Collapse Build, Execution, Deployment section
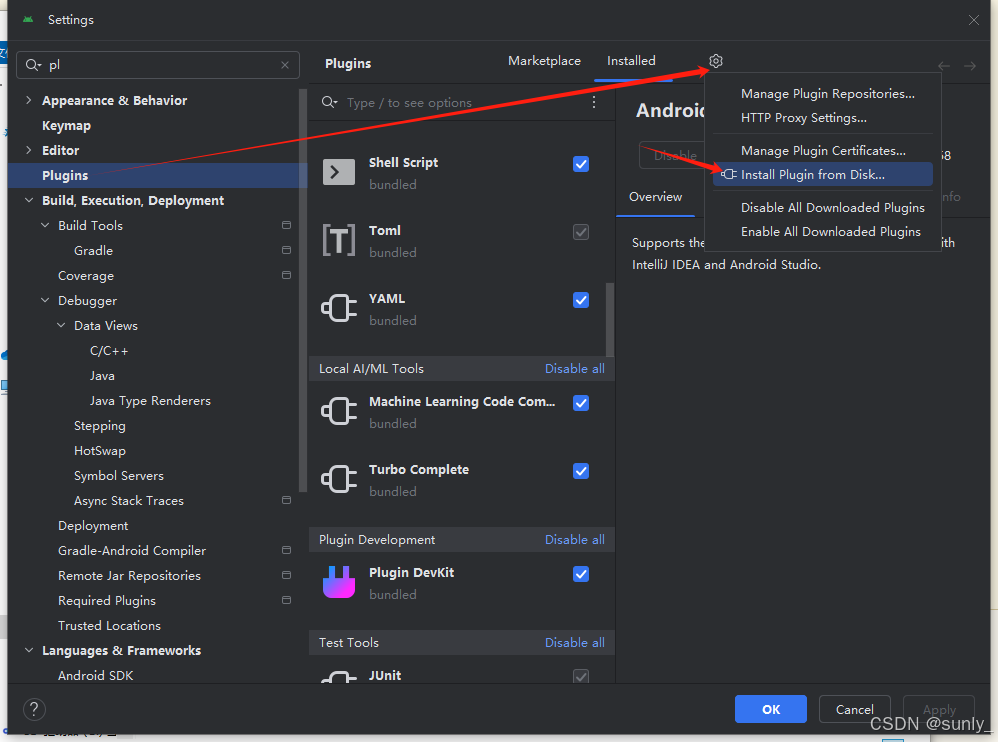998x742 pixels. pos(29,200)
